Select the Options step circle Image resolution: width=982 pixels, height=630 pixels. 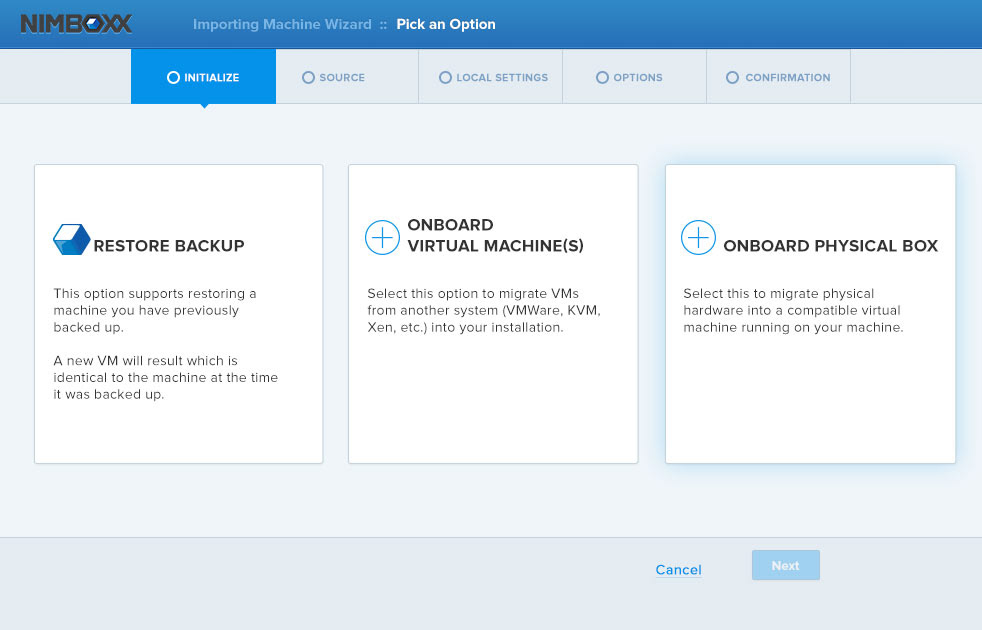602,77
